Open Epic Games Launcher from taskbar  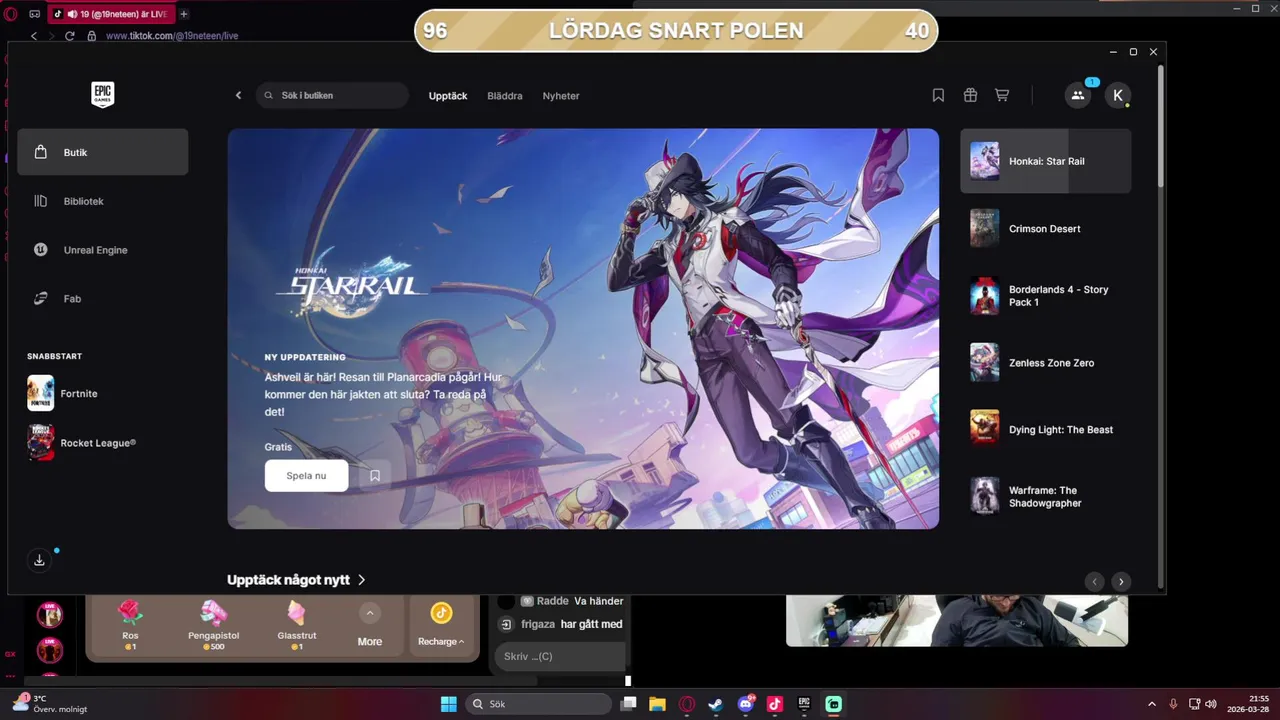pos(804,704)
